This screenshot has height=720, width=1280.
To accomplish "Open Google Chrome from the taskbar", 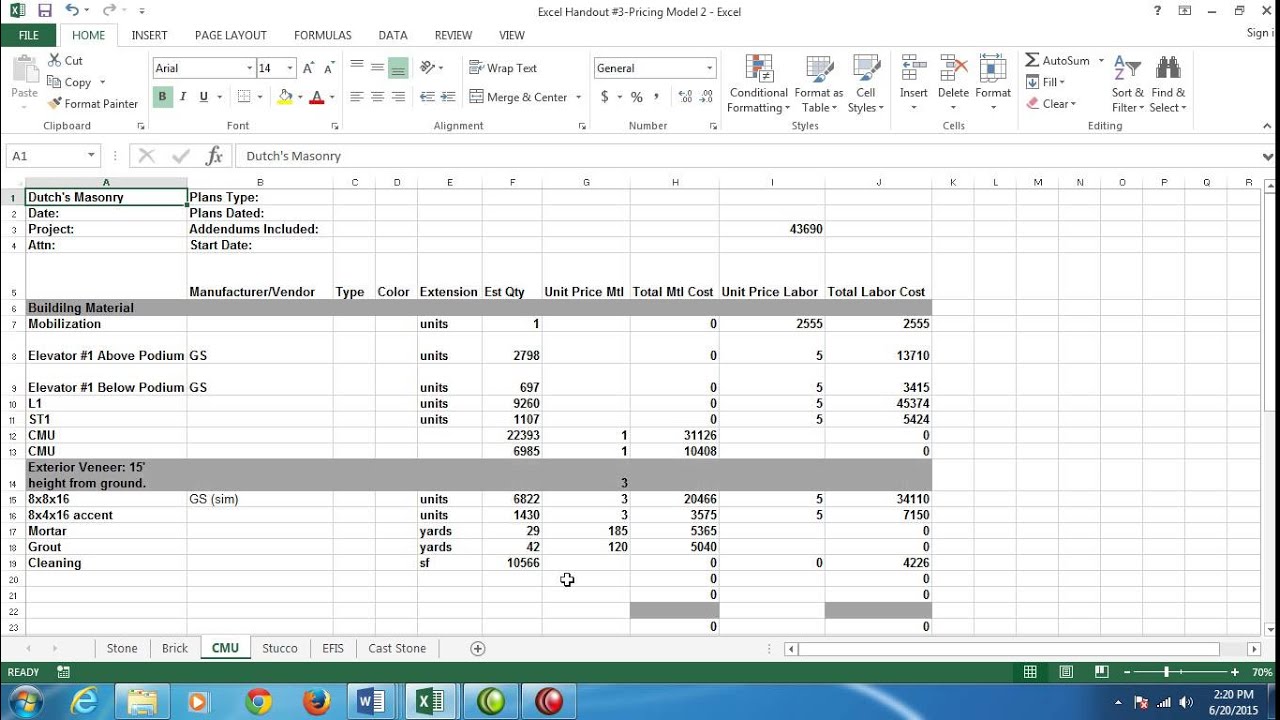I will click(x=259, y=702).
